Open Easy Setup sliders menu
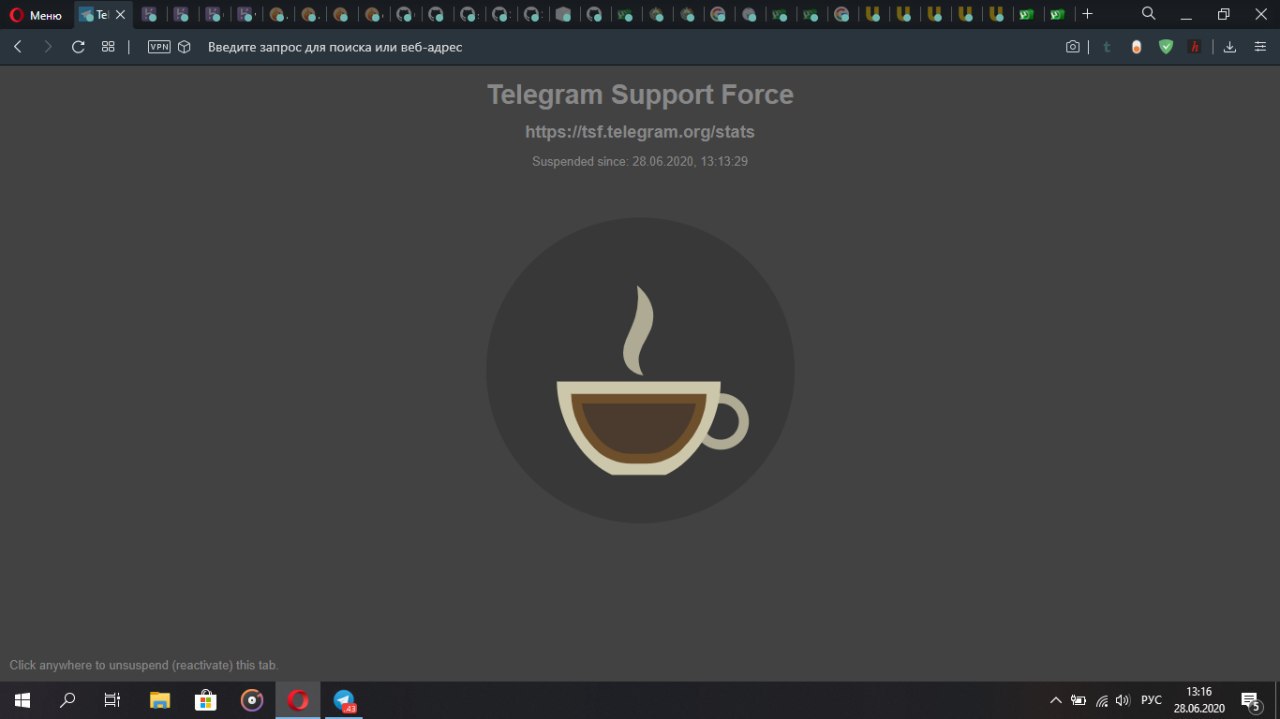This screenshot has width=1280, height=719. tap(1260, 47)
